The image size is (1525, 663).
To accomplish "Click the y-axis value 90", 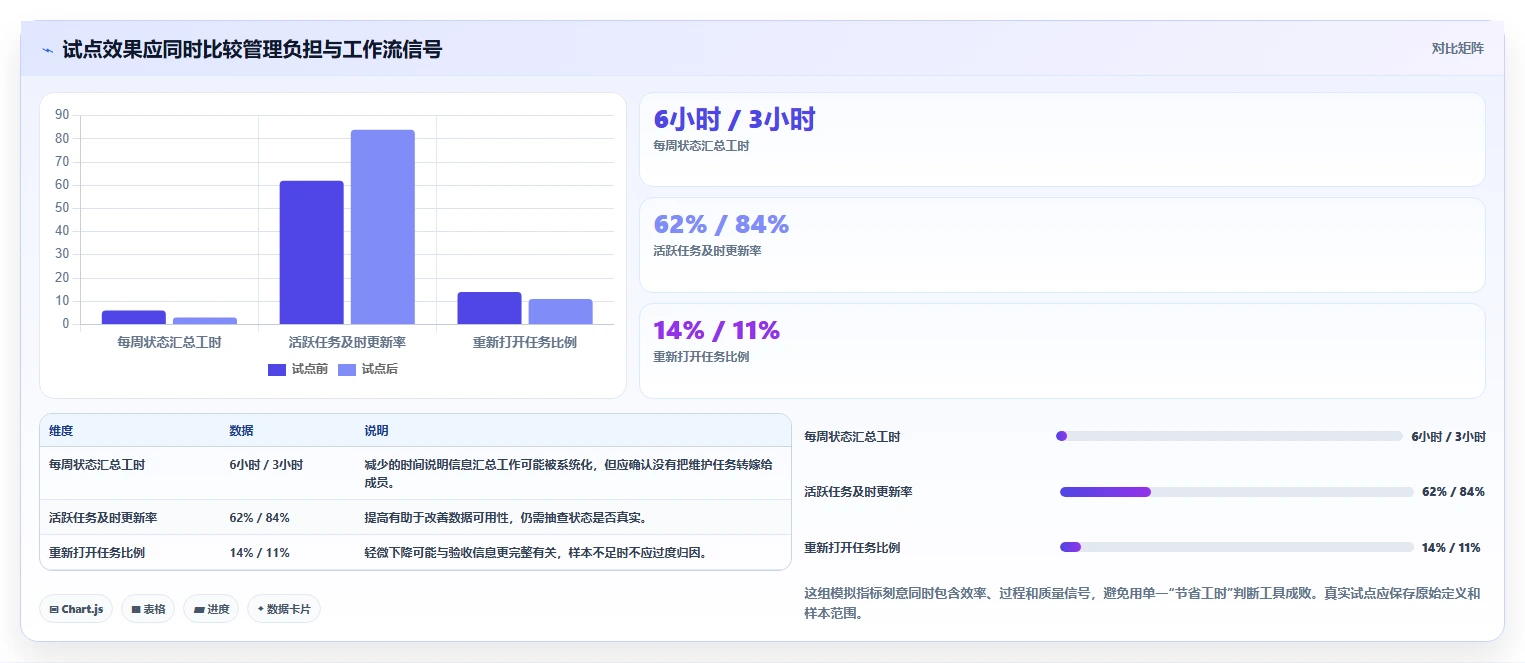I will click(62, 115).
